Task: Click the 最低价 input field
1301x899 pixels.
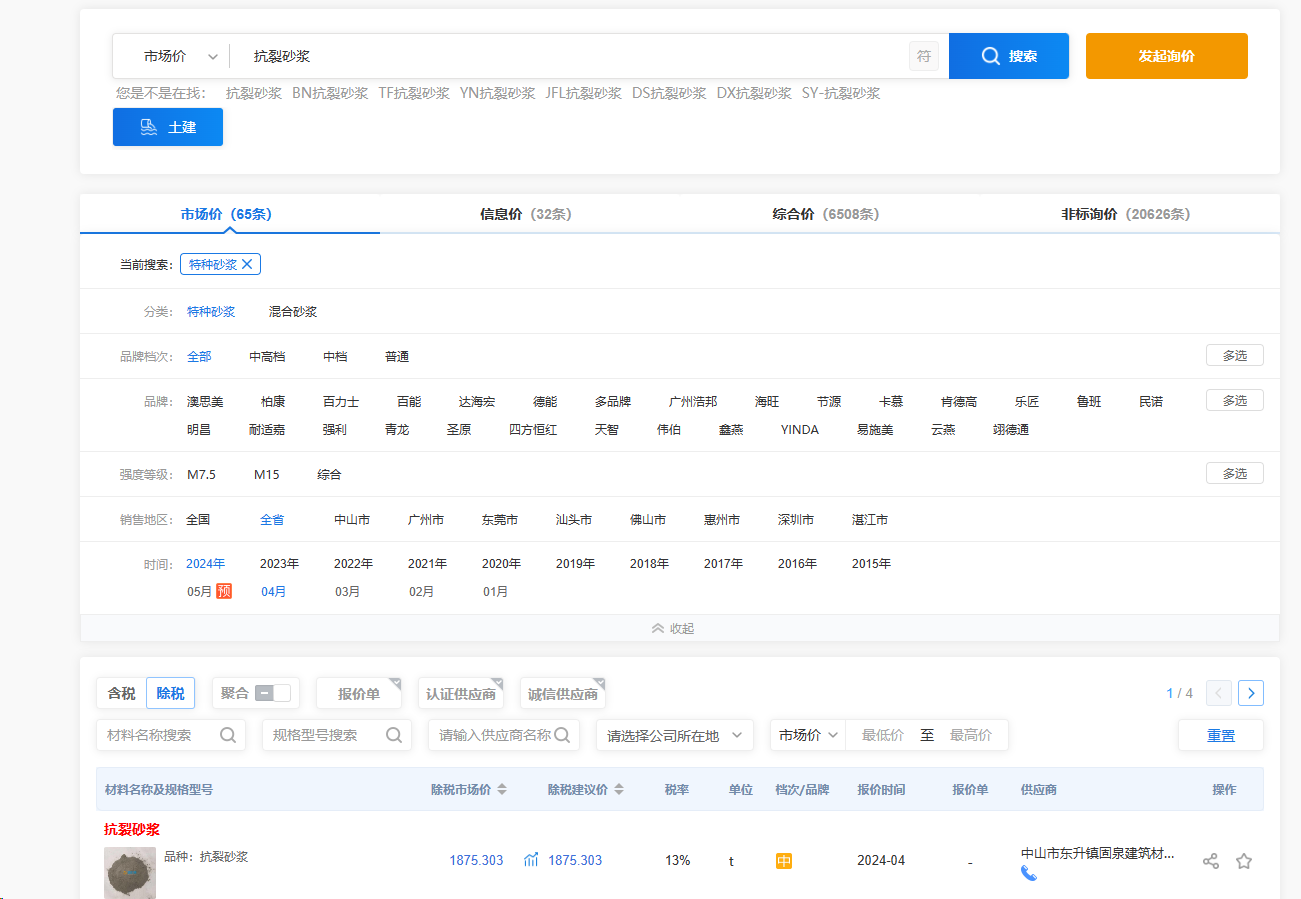Action: click(x=883, y=735)
